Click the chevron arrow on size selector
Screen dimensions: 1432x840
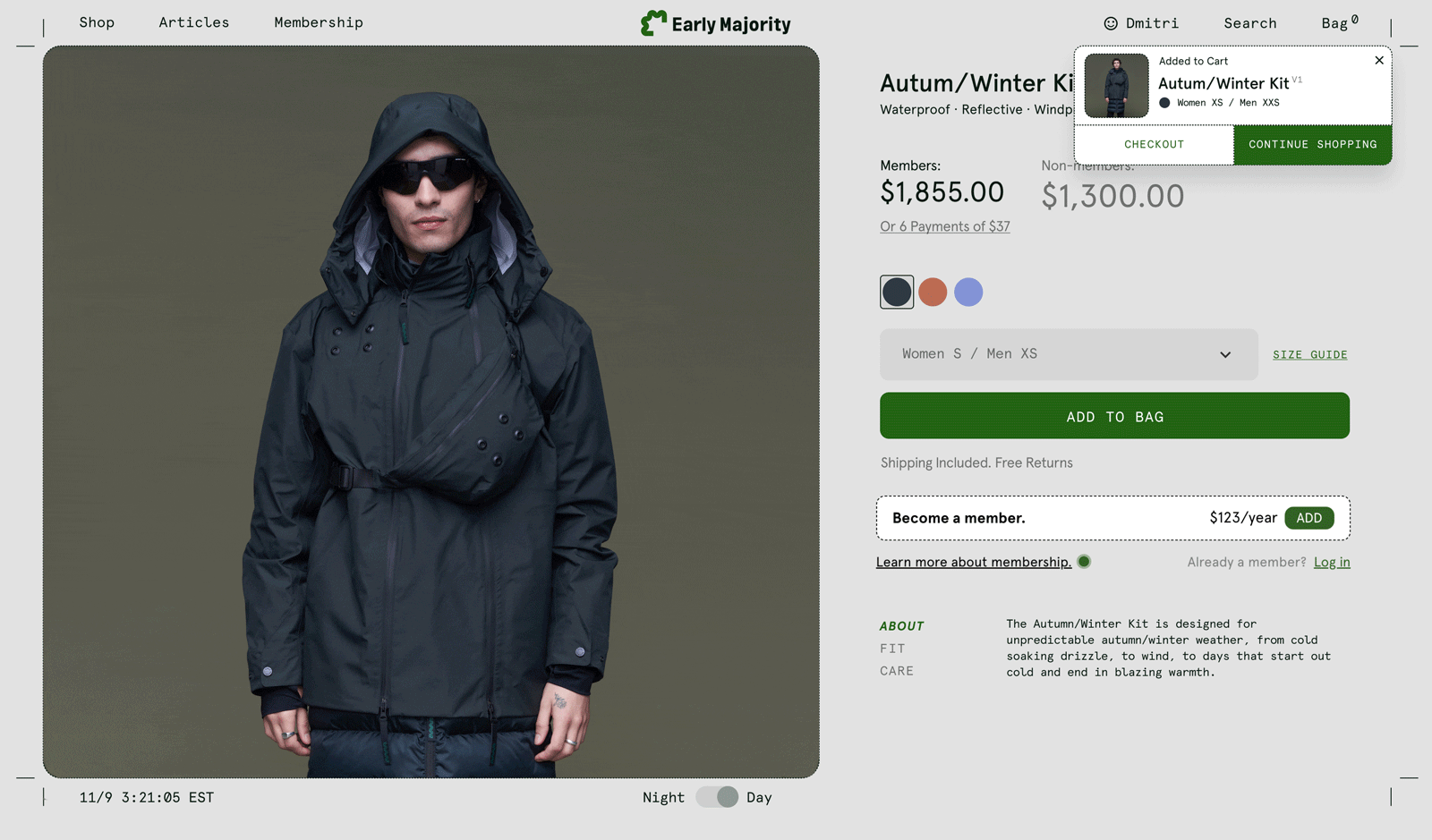tap(1225, 355)
